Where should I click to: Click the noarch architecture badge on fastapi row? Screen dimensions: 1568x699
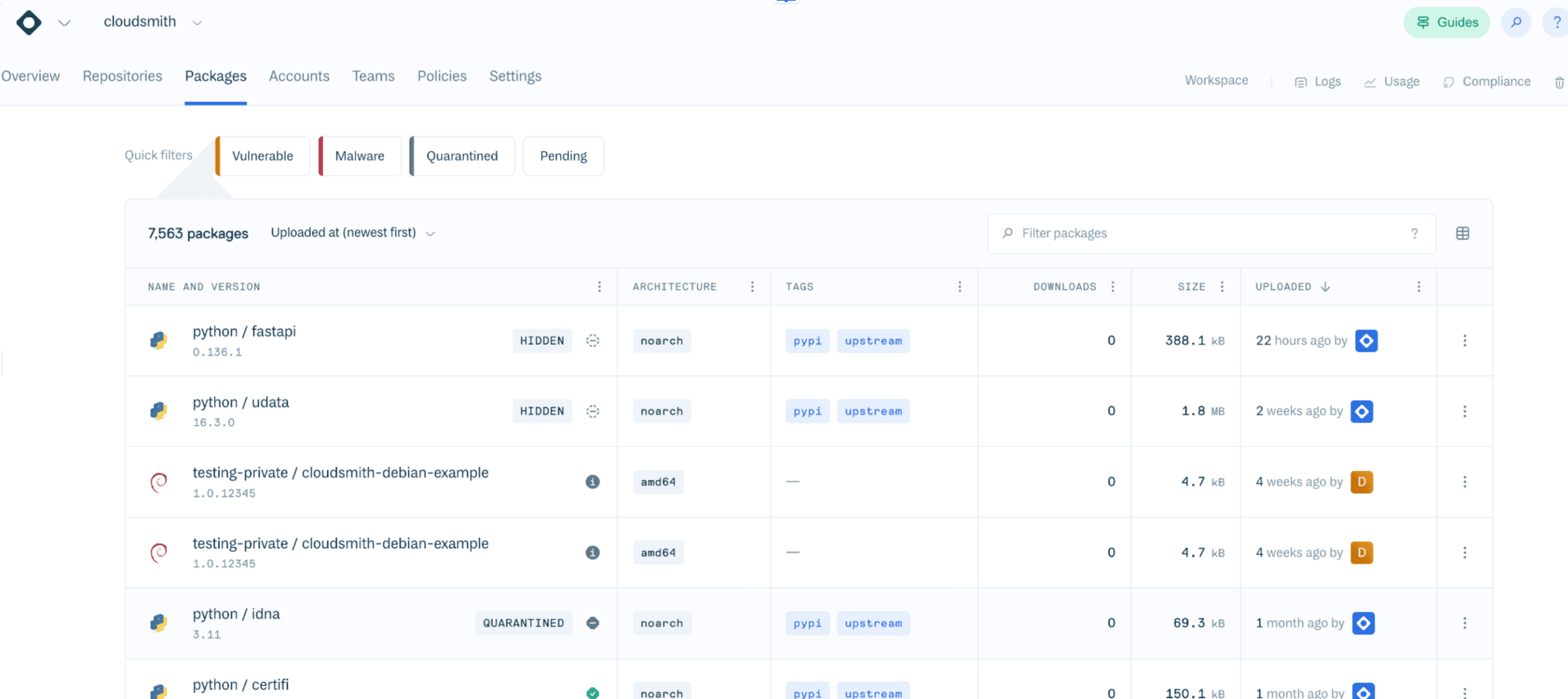coord(662,341)
